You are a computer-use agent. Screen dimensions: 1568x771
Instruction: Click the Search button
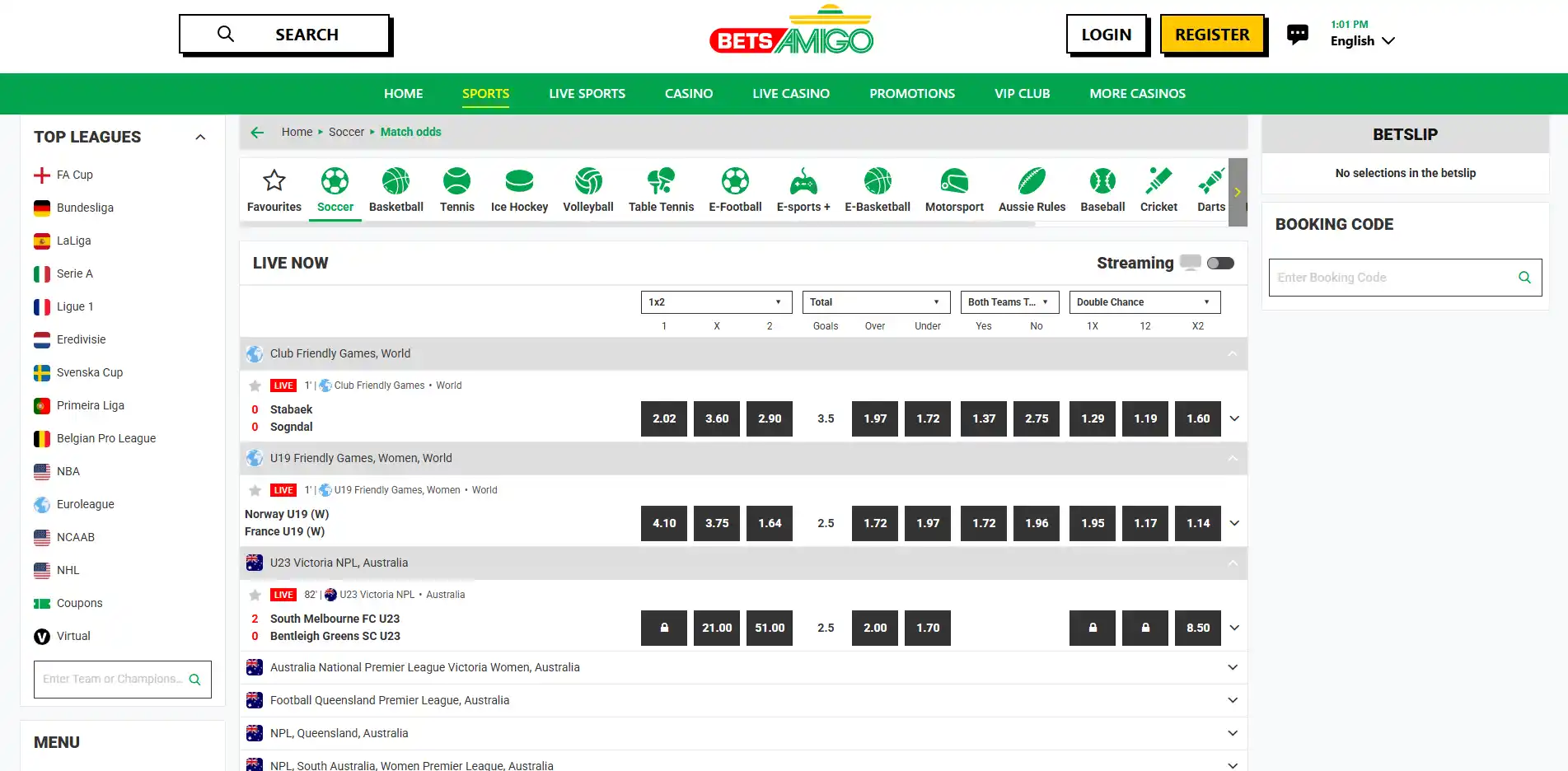point(284,35)
